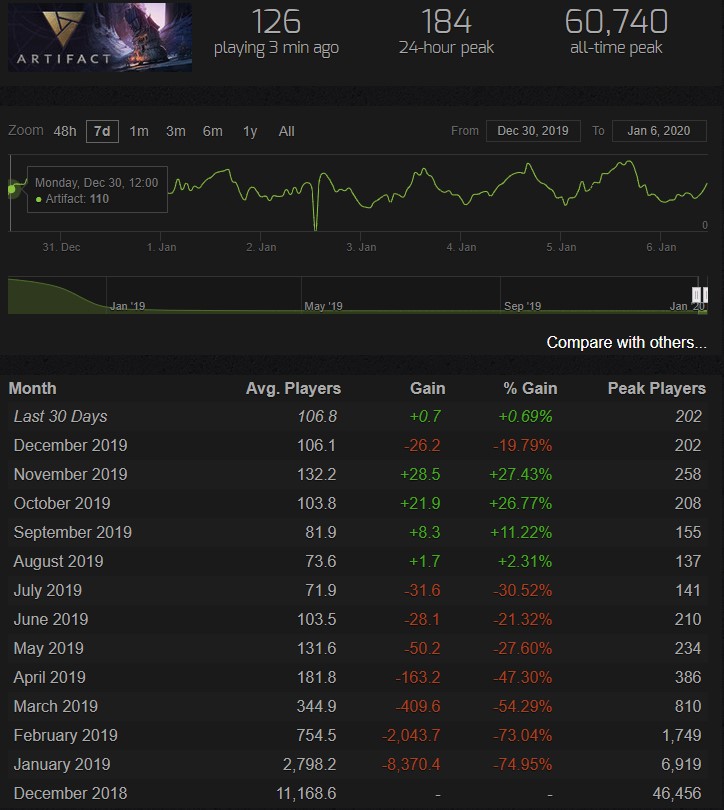Viewport: 724px width, 810px height.
Task: Select the June 2019 row label
Action: [51, 619]
